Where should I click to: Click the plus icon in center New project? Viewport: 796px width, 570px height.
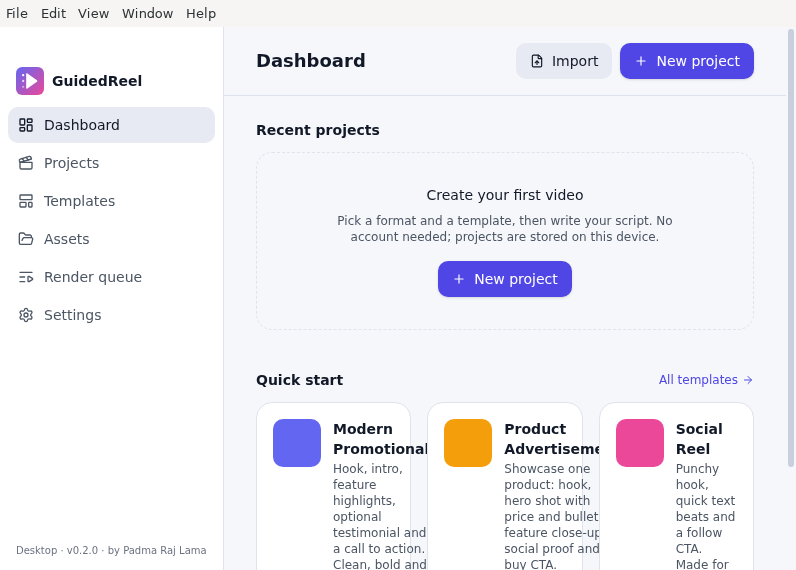(459, 279)
